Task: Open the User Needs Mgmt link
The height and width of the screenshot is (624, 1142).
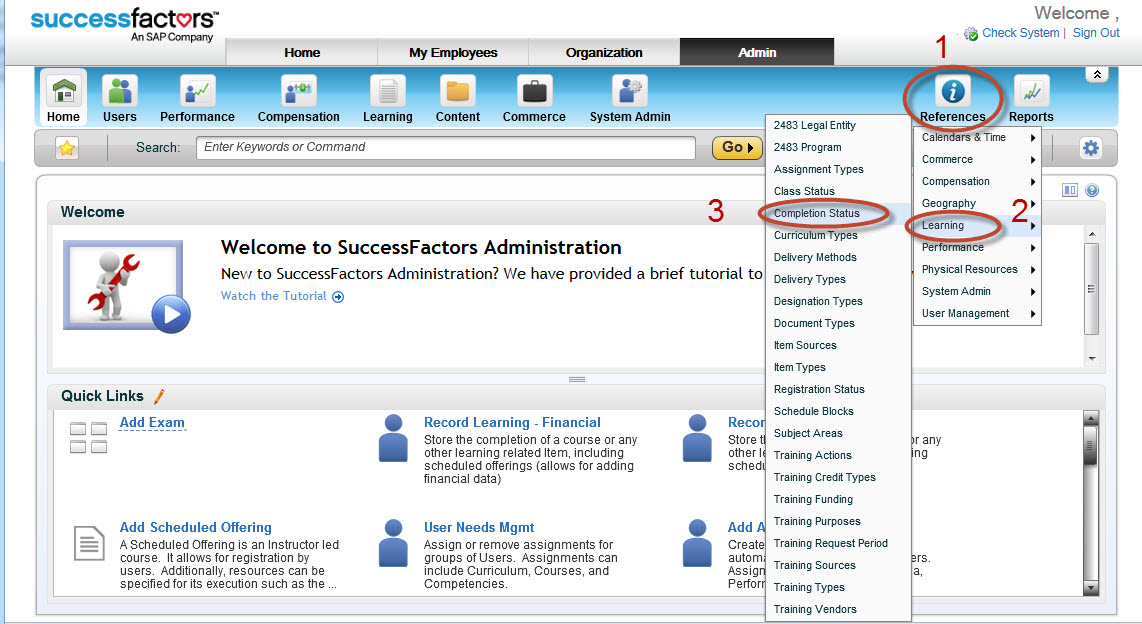Action: pyautogui.click(x=479, y=527)
